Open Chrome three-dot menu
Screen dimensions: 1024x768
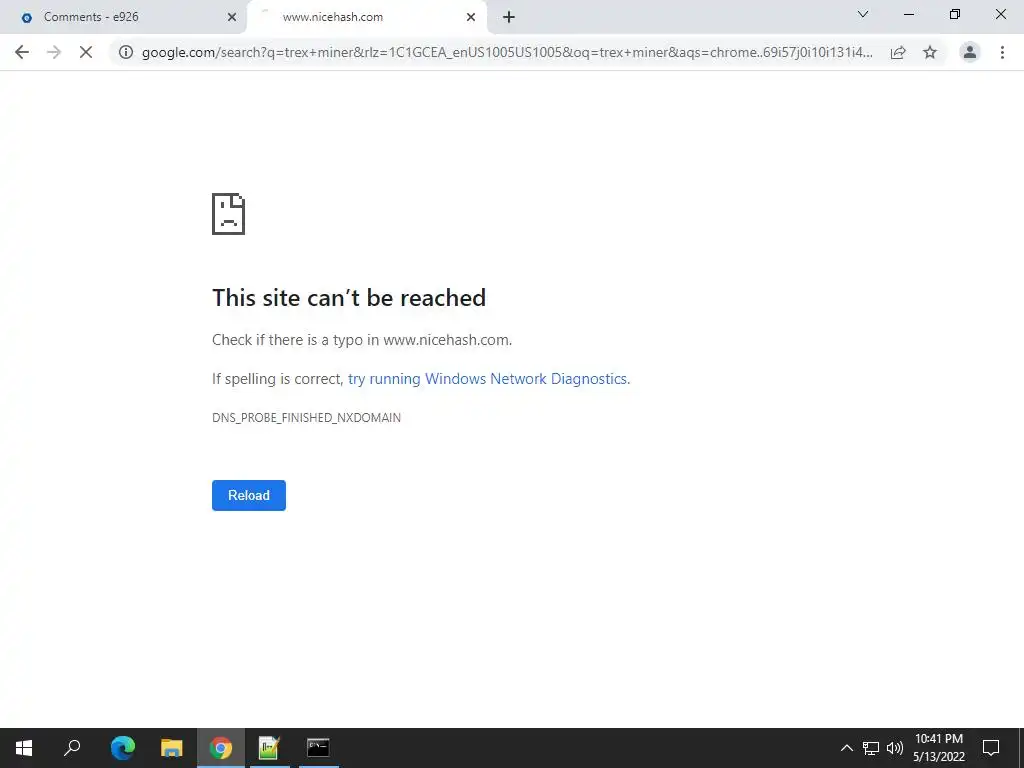(x=1002, y=52)
